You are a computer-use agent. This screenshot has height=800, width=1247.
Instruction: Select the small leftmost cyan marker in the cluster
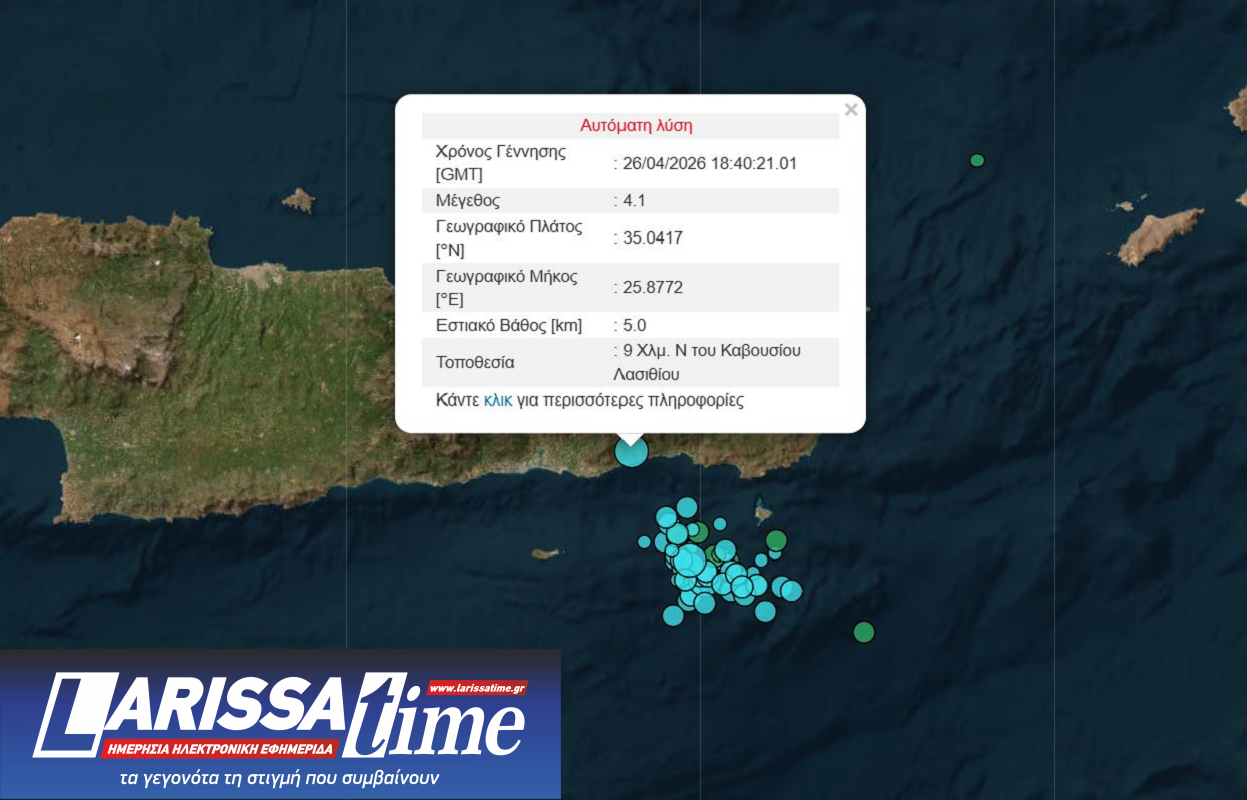pyautogui.click(x=645, y=542)
